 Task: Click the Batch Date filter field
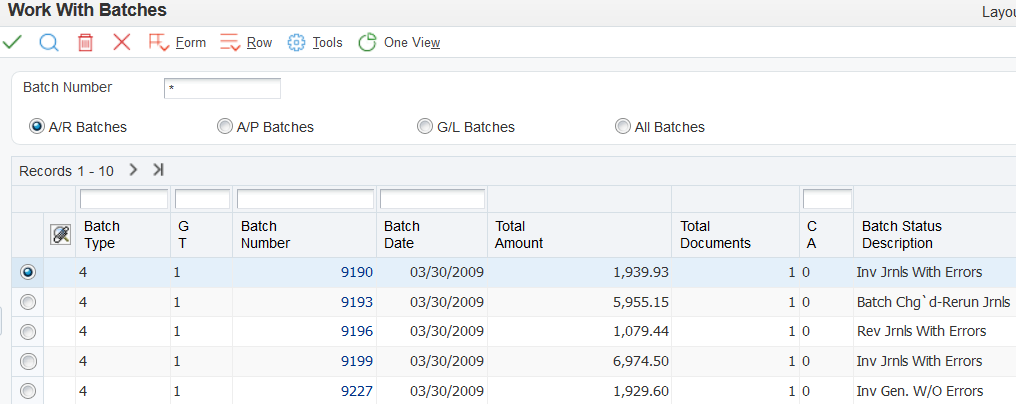[x=432, y=199]
